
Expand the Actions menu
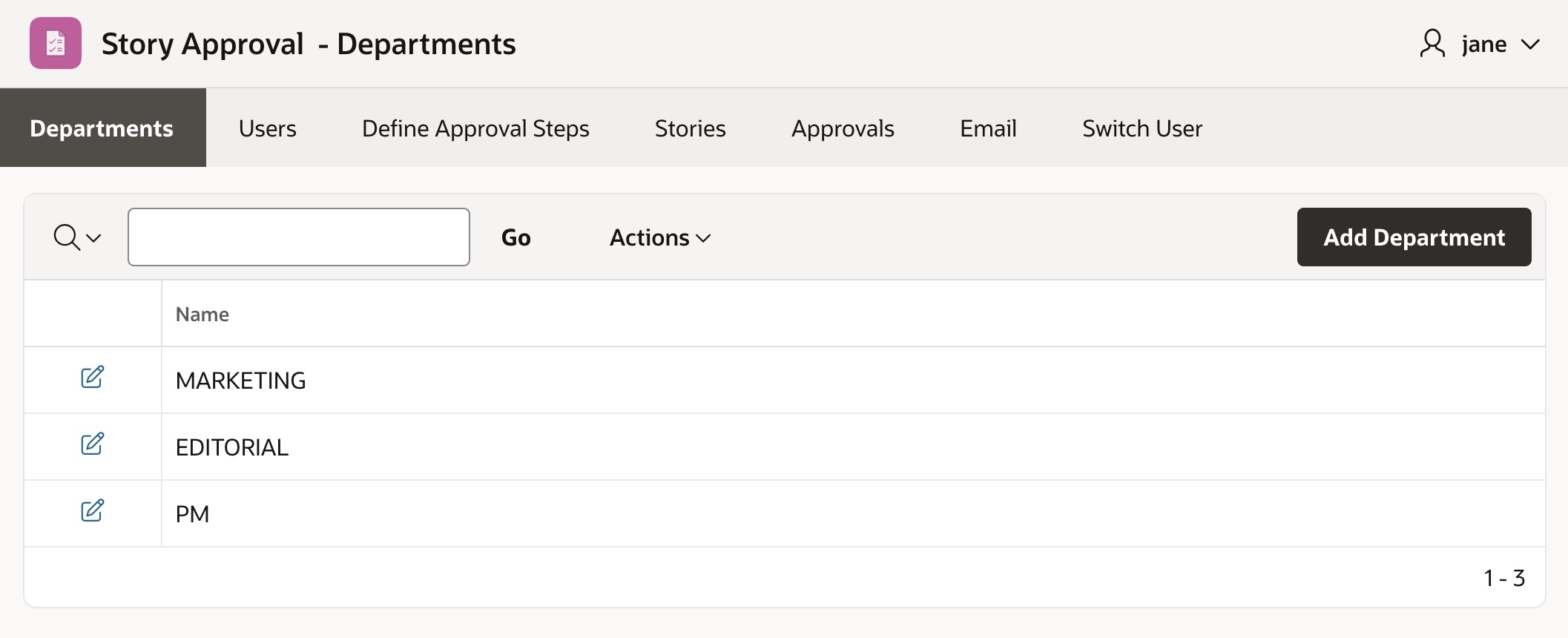point(659,237)
